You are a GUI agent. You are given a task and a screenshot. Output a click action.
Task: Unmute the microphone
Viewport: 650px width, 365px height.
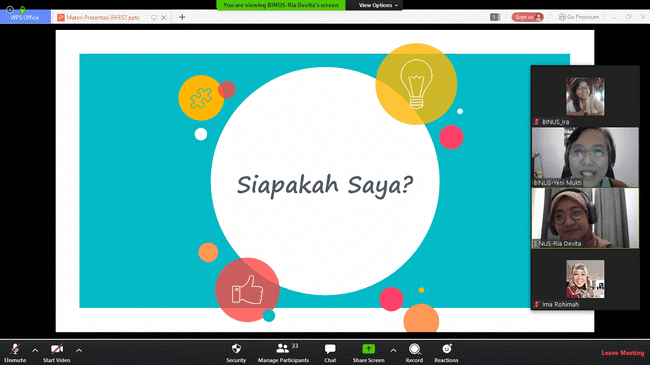click(15, 353)
